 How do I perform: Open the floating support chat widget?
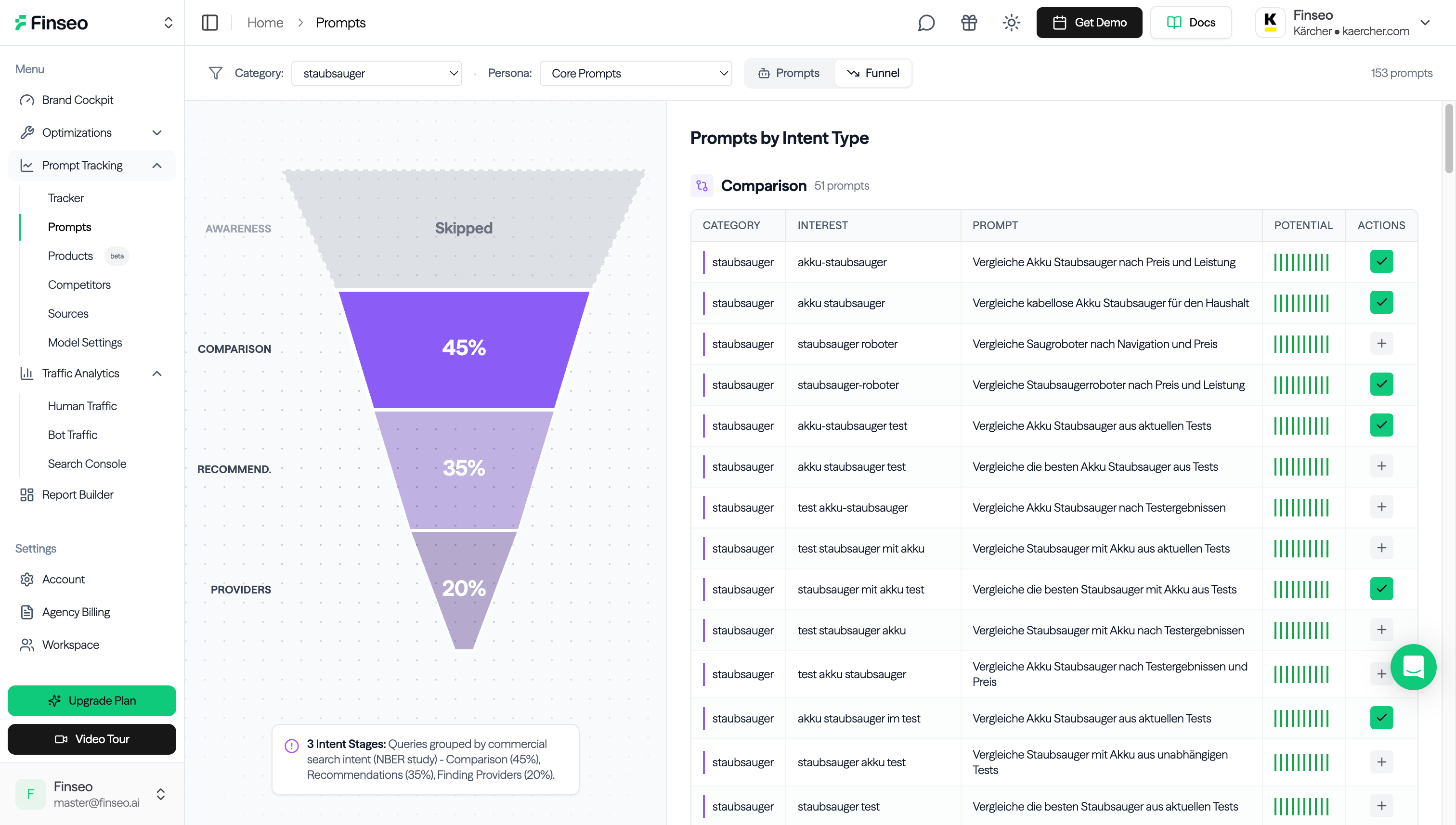[1413, 667]
